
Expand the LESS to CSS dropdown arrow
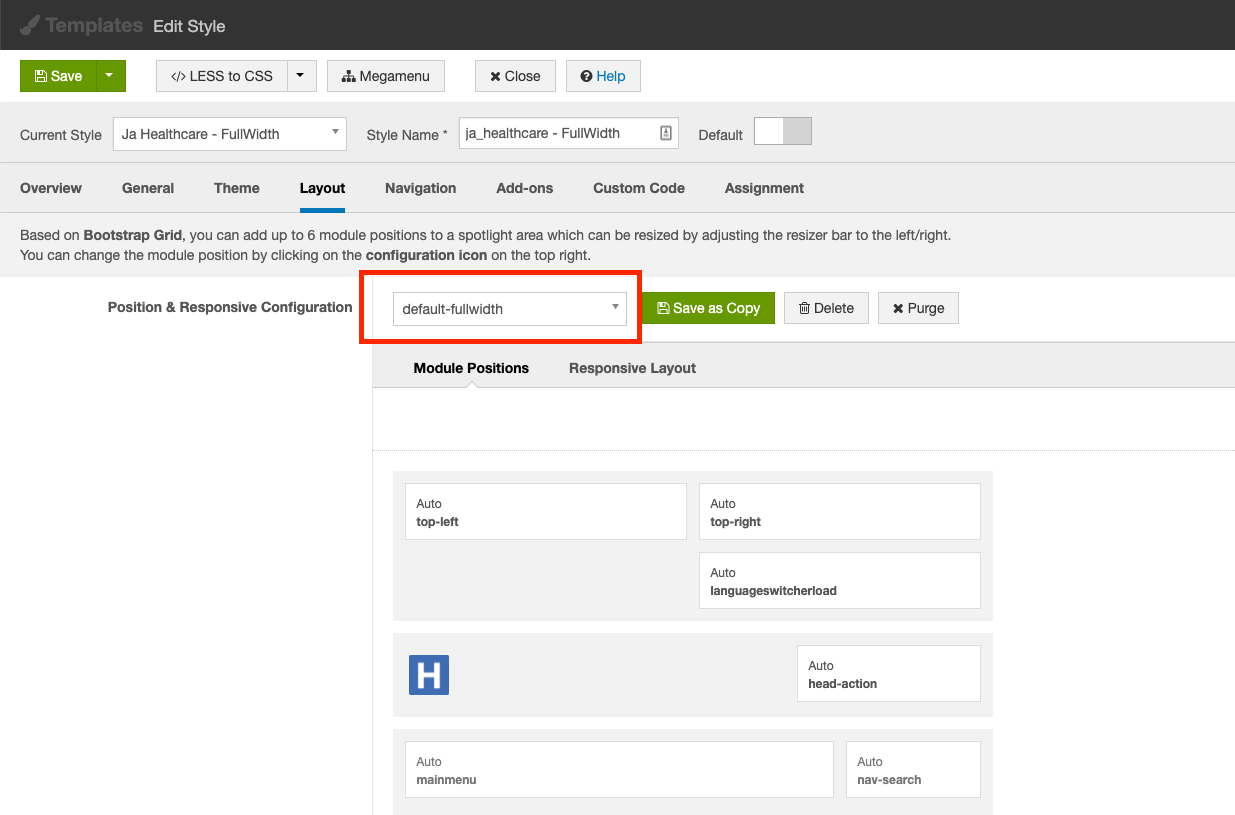click(301, 76)
